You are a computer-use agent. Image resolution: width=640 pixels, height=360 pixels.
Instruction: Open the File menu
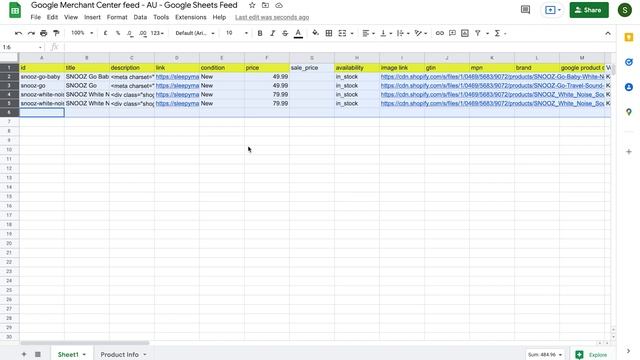[36, 17]
